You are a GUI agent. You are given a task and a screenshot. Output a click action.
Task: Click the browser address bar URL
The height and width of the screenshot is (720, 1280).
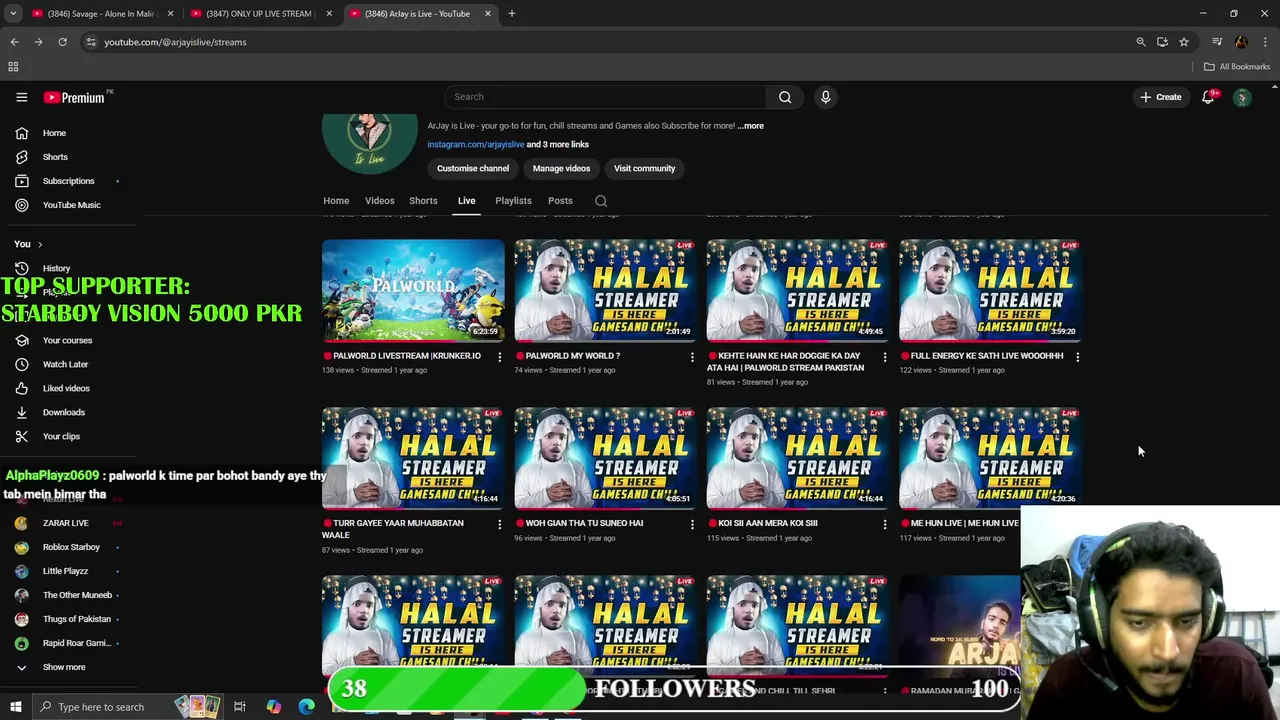pyautogui.click(x=175, y=42)
